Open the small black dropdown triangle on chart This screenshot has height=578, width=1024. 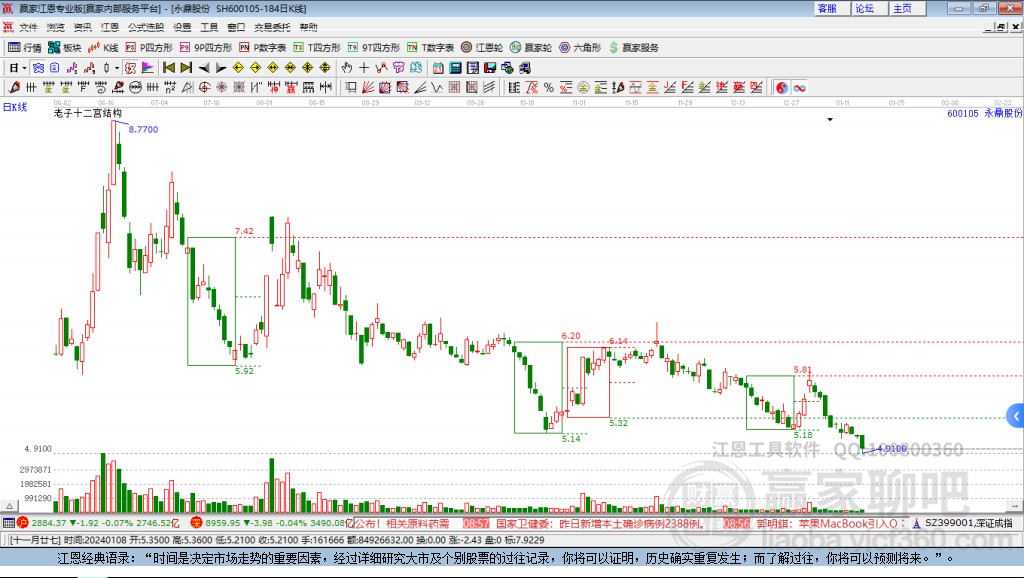tap(830, 120)
